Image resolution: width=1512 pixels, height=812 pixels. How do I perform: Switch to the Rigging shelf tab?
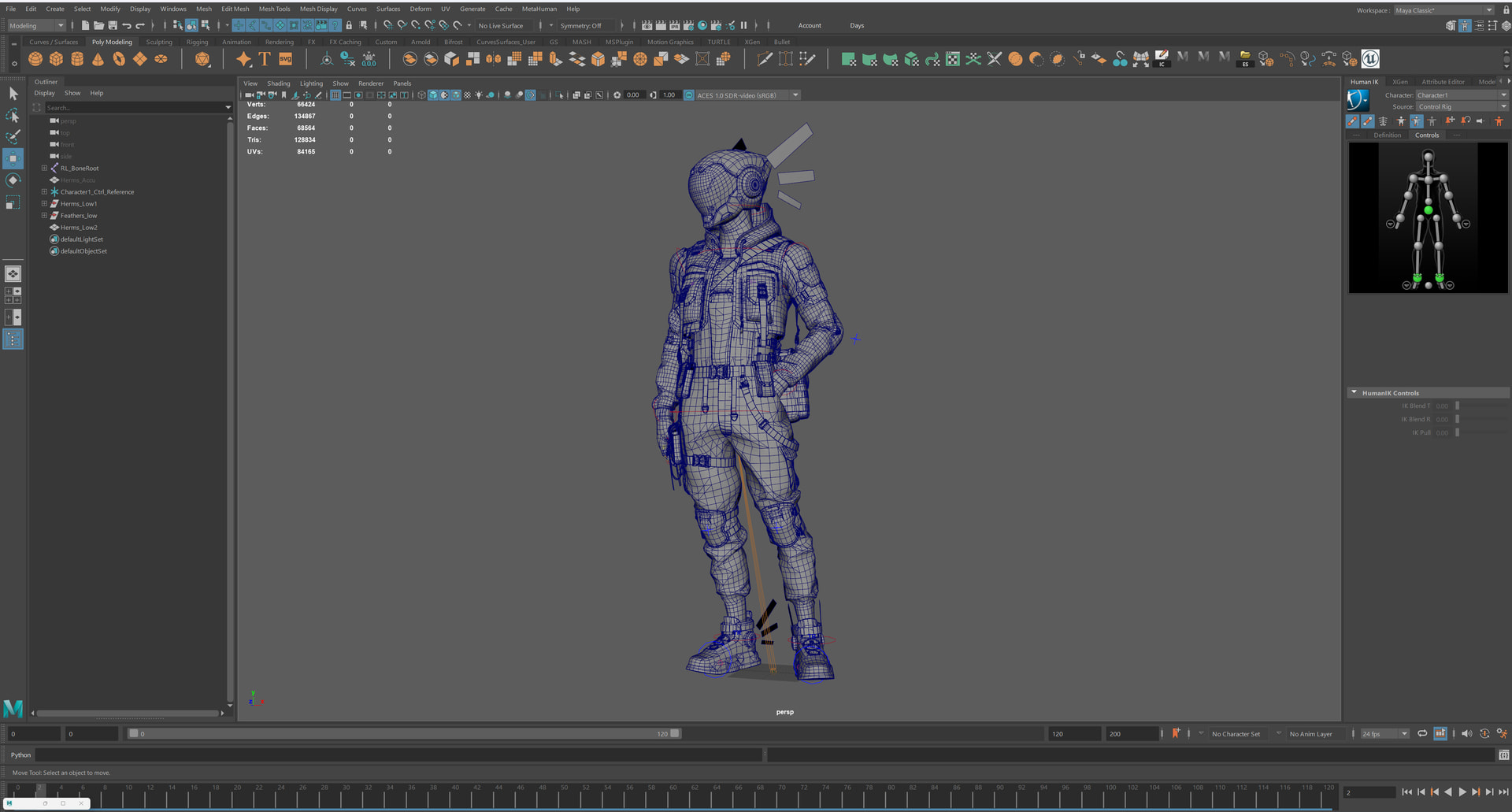[197, 42]
